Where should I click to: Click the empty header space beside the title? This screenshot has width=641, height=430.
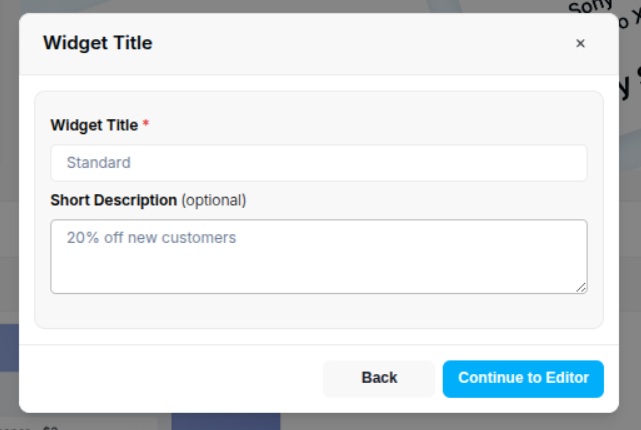coord(360,43)
